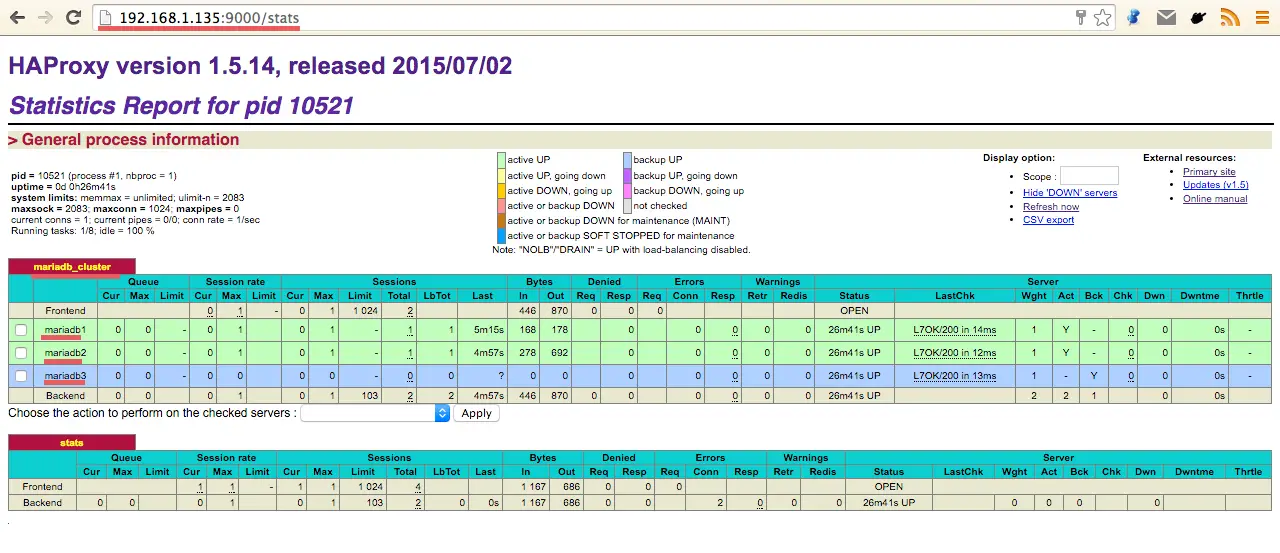Image resolution: width=1280 pixels, height=553 pixels.
Task: Click the stats Frontend Bytes In 1 167
Action: 537,487
